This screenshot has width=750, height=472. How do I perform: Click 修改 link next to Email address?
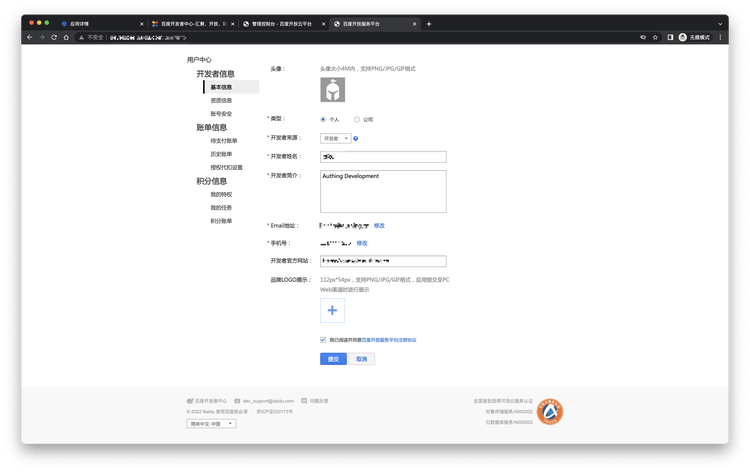pyautogui.click(x=379, y=226)
